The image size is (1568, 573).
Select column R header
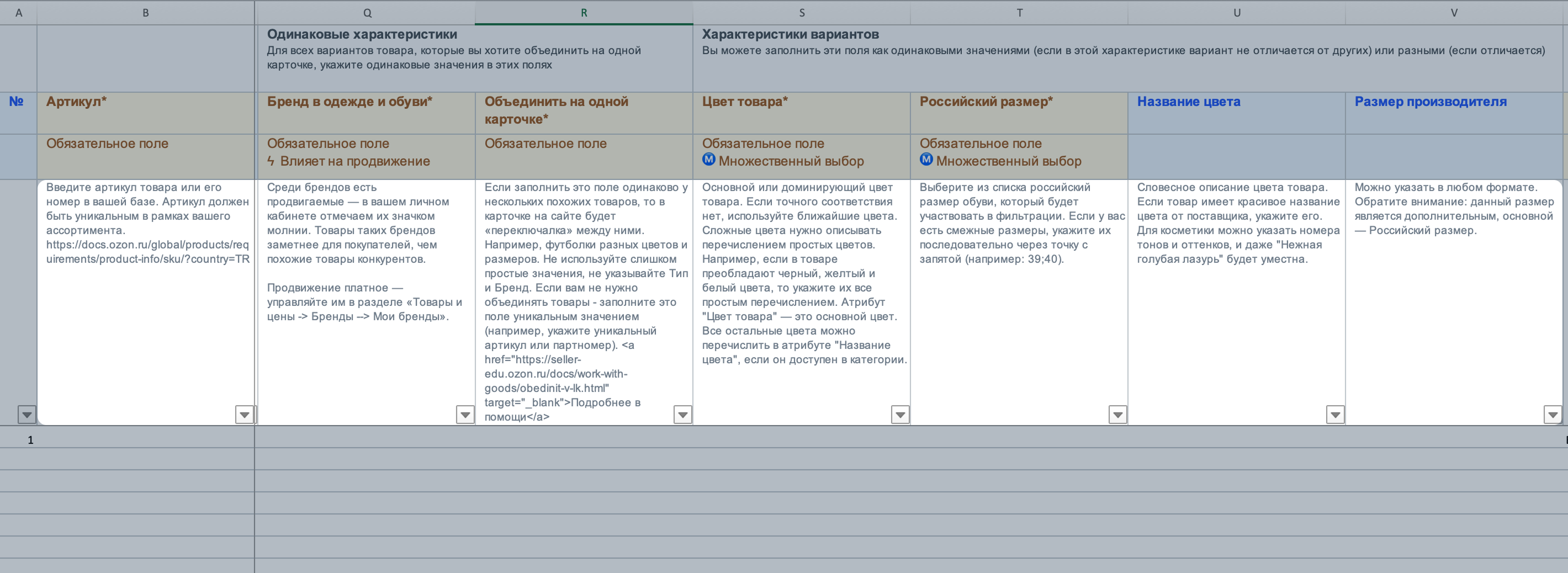point(584,13)
